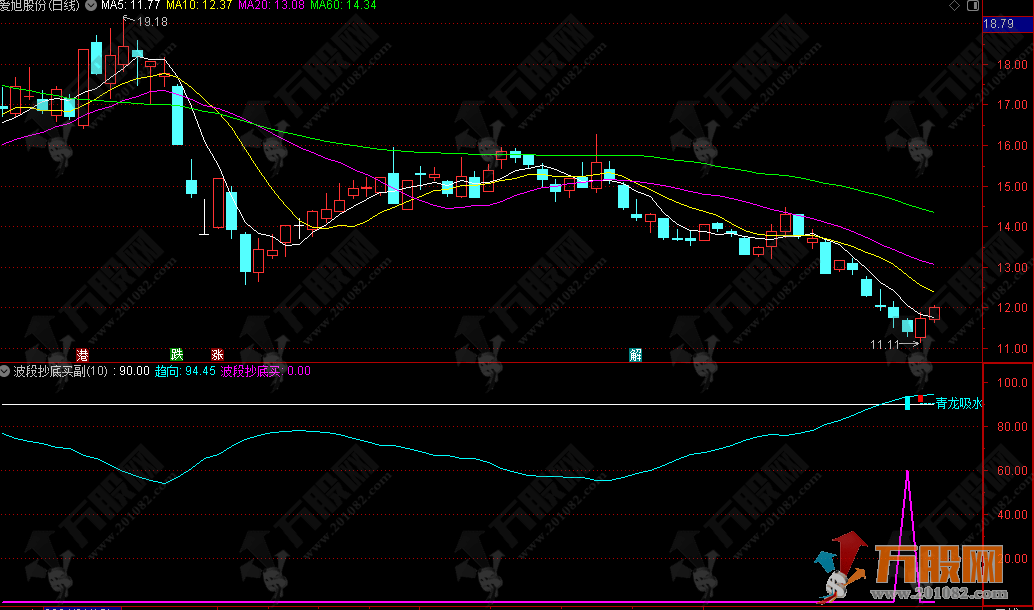Screen dimensions: 1034x610
Task: Click the green 跌 marker
Action: [177, 355]
